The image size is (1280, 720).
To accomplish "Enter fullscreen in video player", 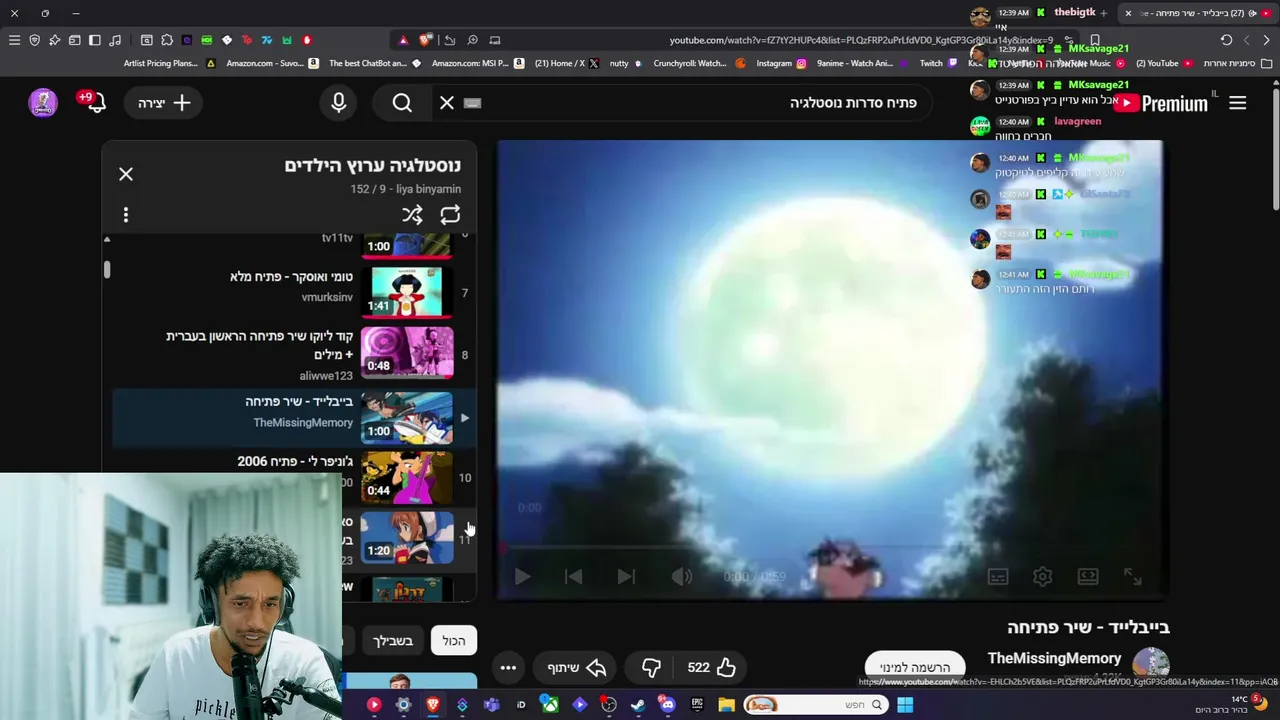I will click(1133, 576).
